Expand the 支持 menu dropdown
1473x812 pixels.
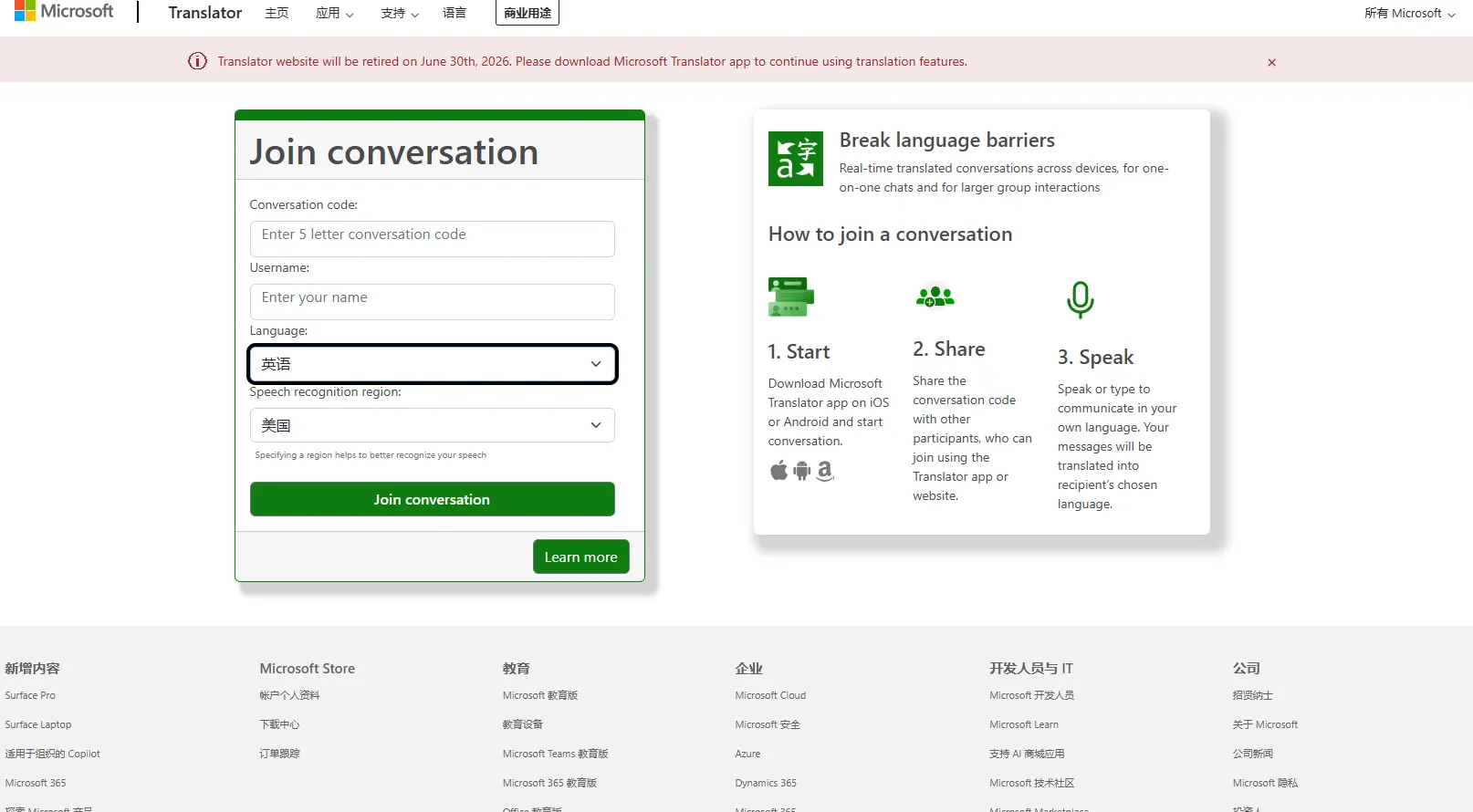[x=400, y=13]
